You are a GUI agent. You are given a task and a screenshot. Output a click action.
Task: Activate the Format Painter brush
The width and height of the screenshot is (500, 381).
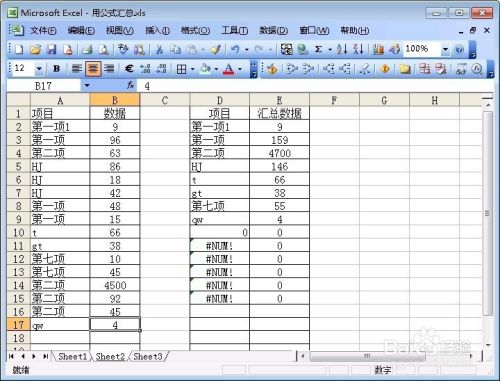(x=216, y=50)
